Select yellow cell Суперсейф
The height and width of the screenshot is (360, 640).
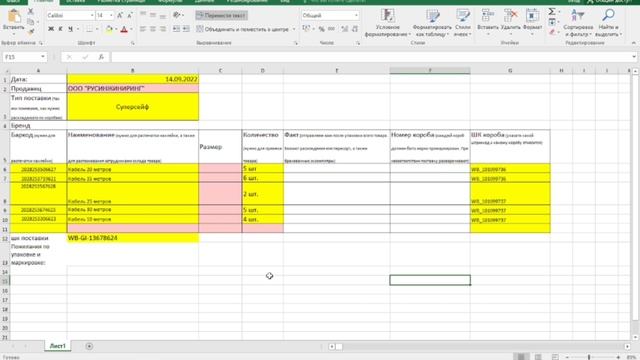(x=133, y=107)
